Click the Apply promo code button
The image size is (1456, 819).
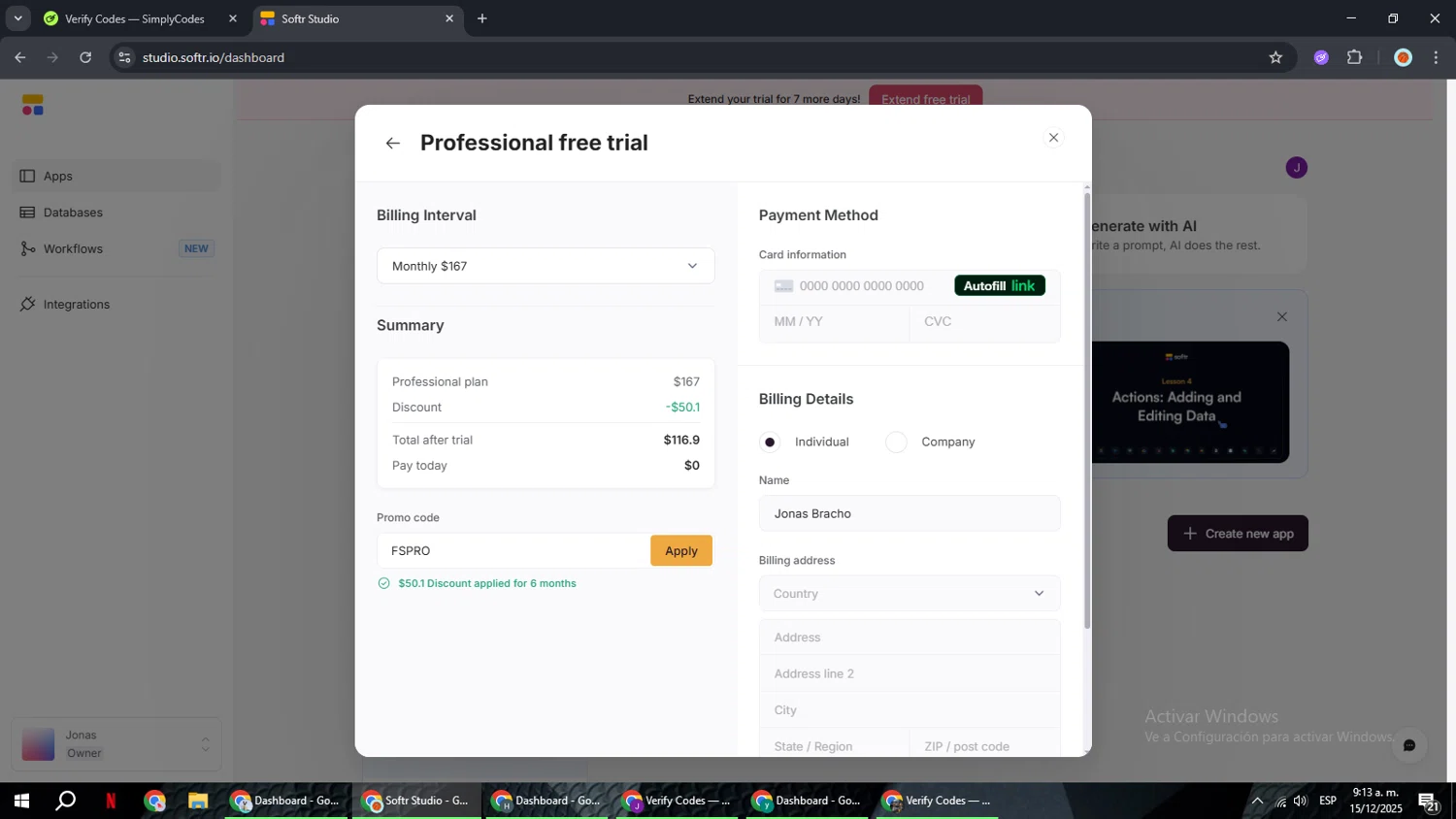[681, 551]
